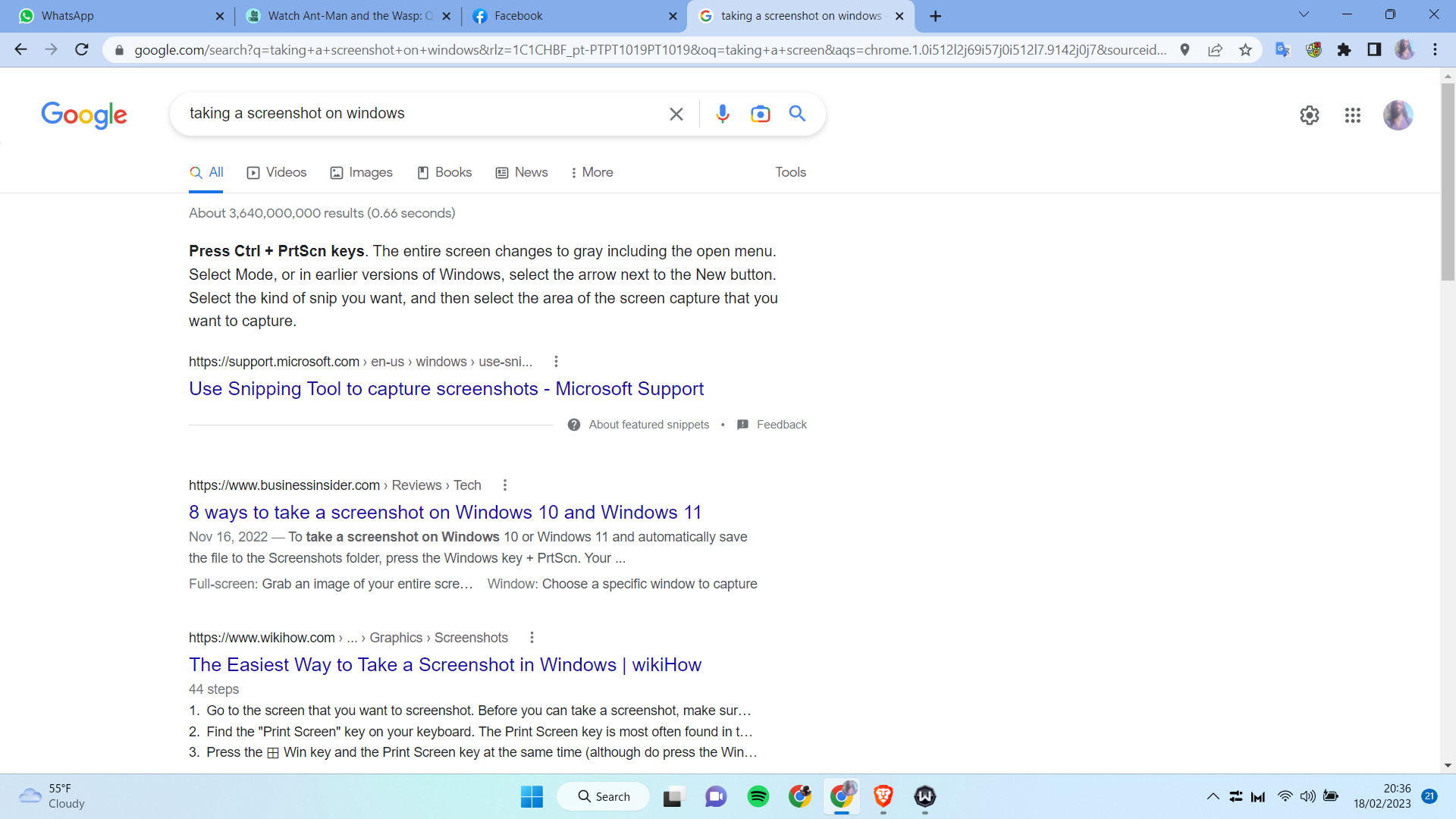
Task: Open options for businessinsider result
Action: 505,485
